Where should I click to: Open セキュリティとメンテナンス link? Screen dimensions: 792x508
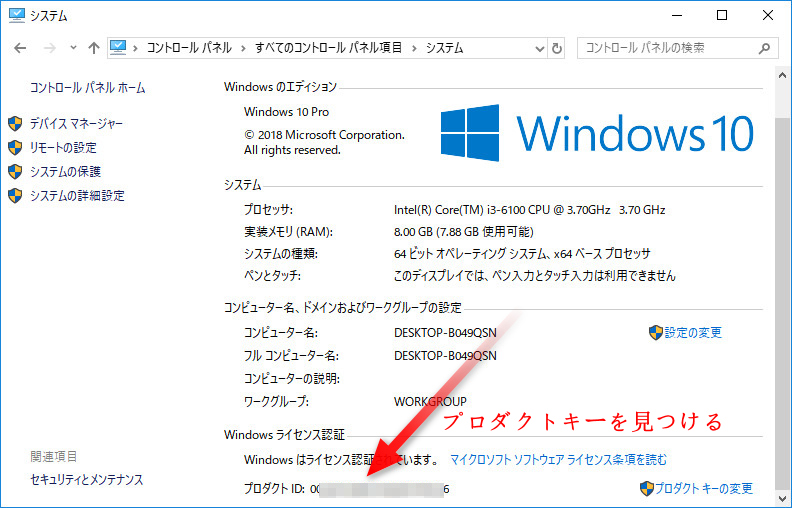86,479
